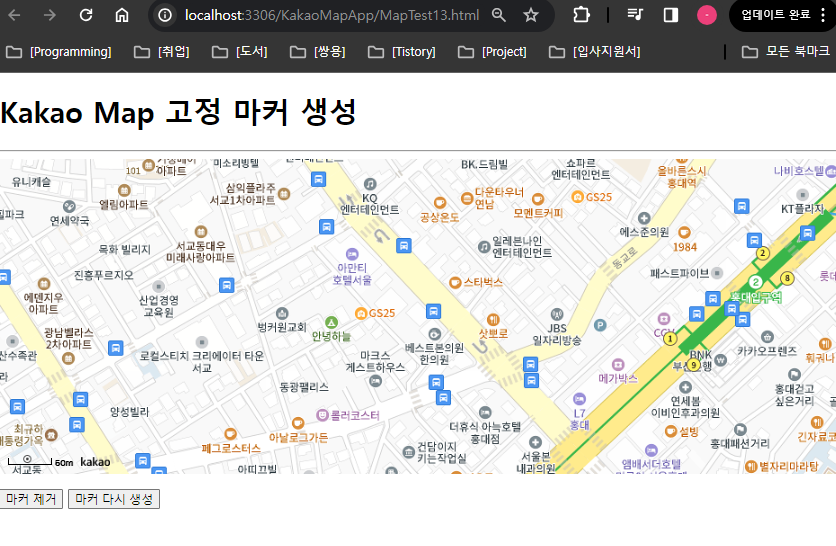Click the 아날로그가든 cafe icon

(298, 423)
